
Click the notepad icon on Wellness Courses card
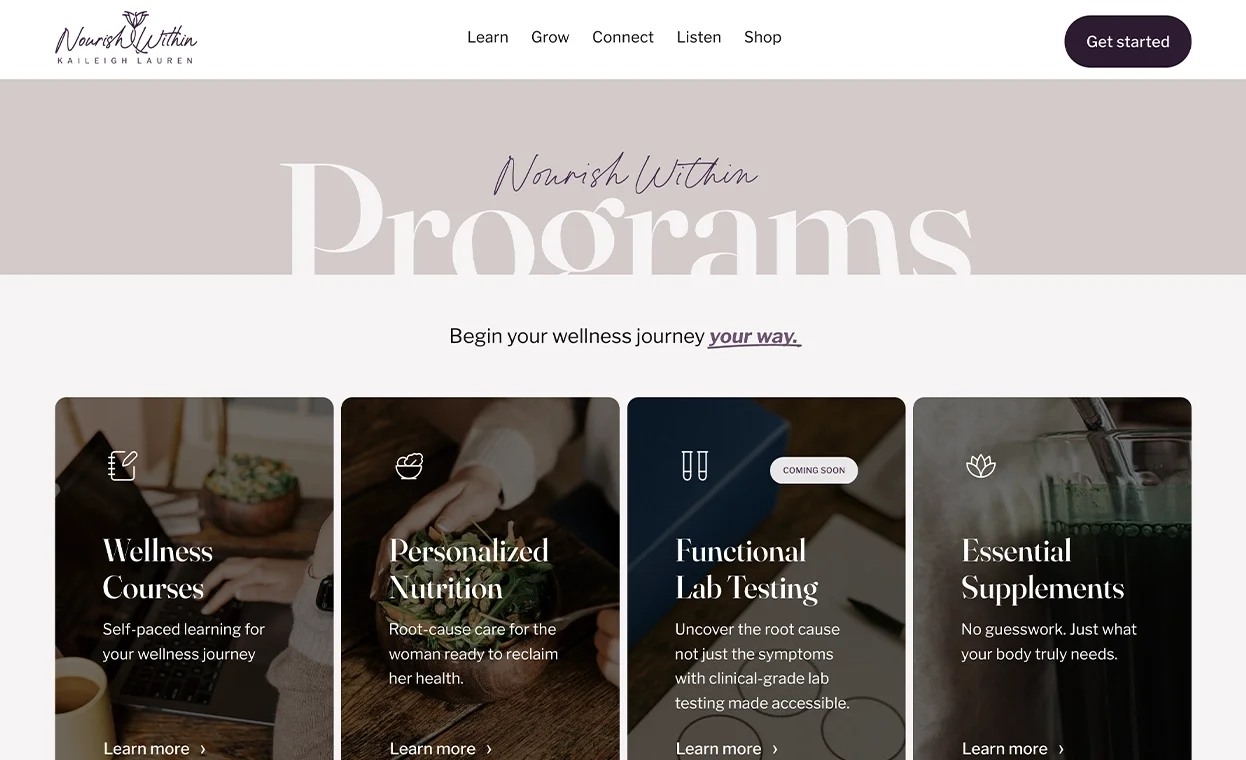click(x=122, y=465)
